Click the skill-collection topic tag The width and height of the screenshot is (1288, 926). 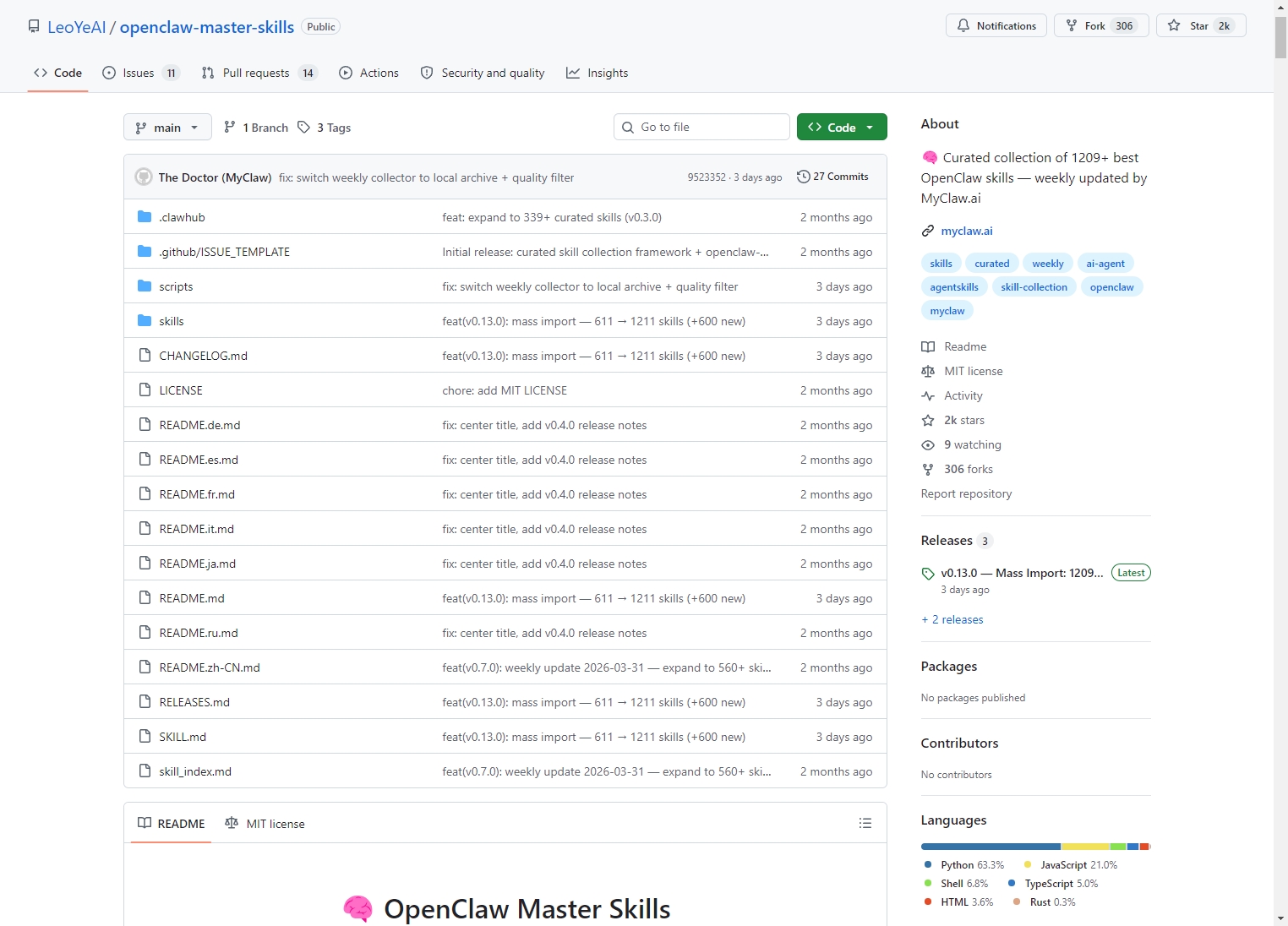1034,287
